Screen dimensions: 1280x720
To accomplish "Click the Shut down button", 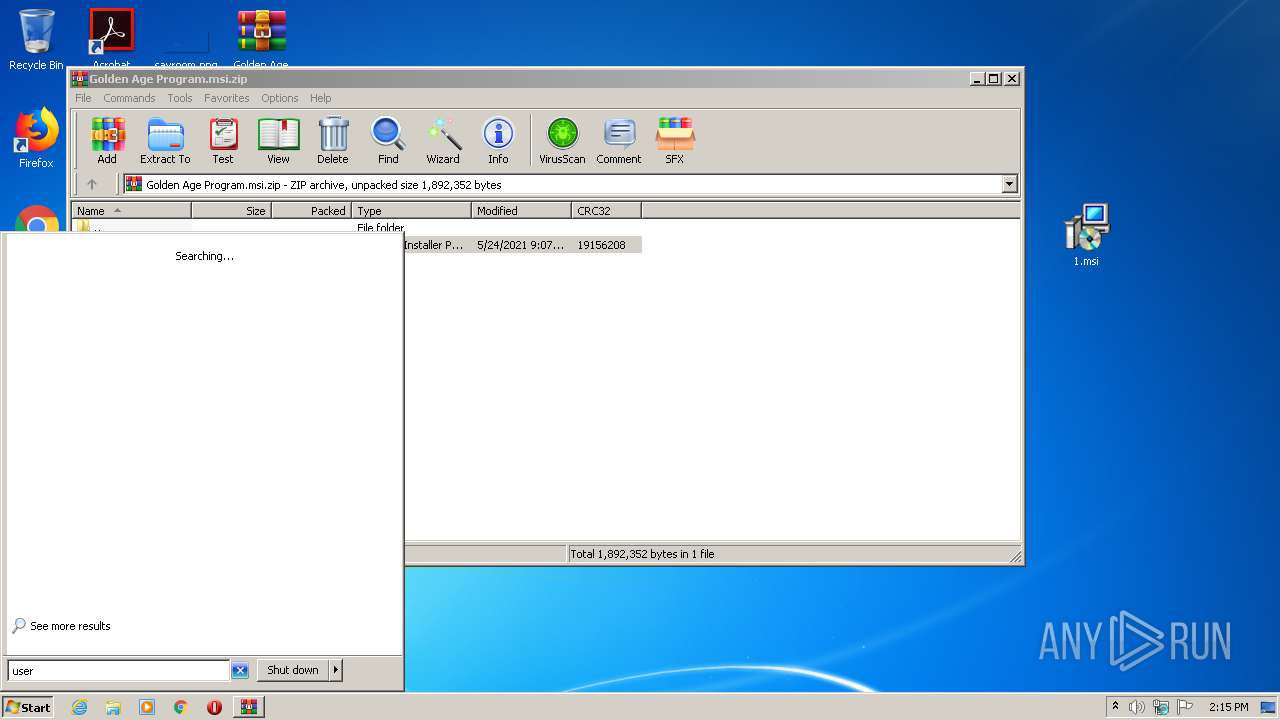I will coord(293,670).
